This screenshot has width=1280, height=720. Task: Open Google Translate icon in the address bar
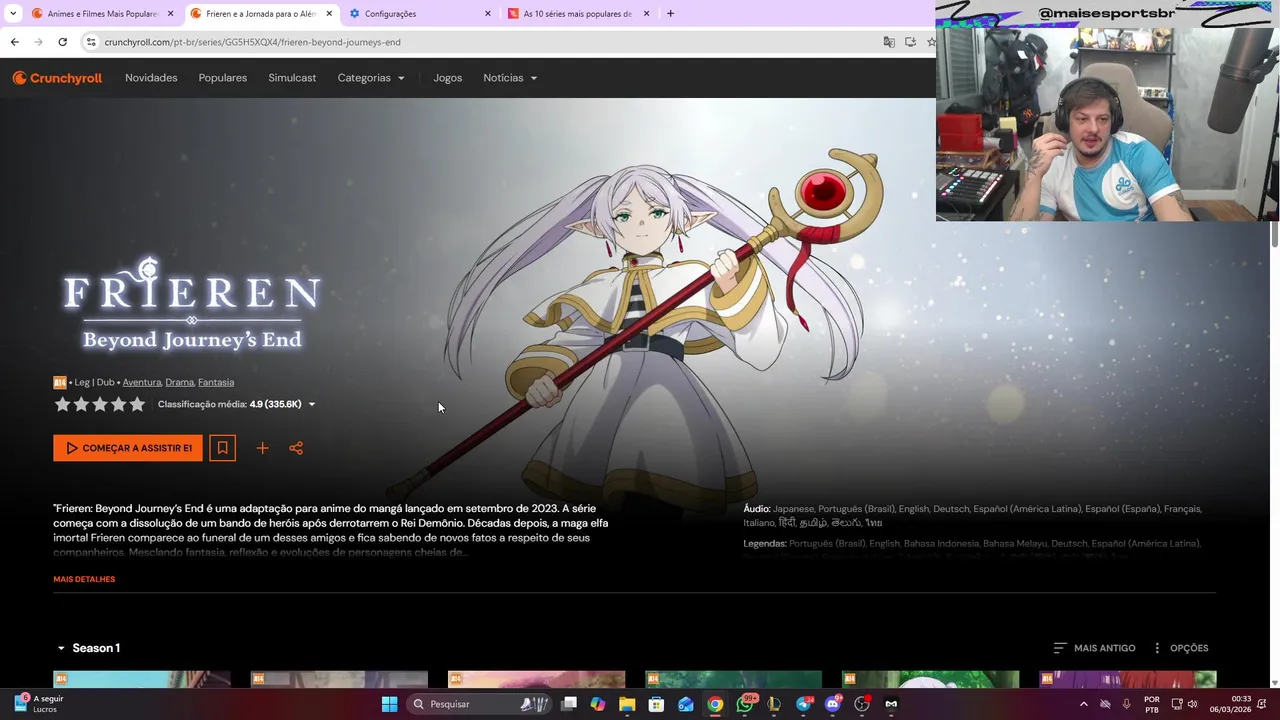coord(889,42)
